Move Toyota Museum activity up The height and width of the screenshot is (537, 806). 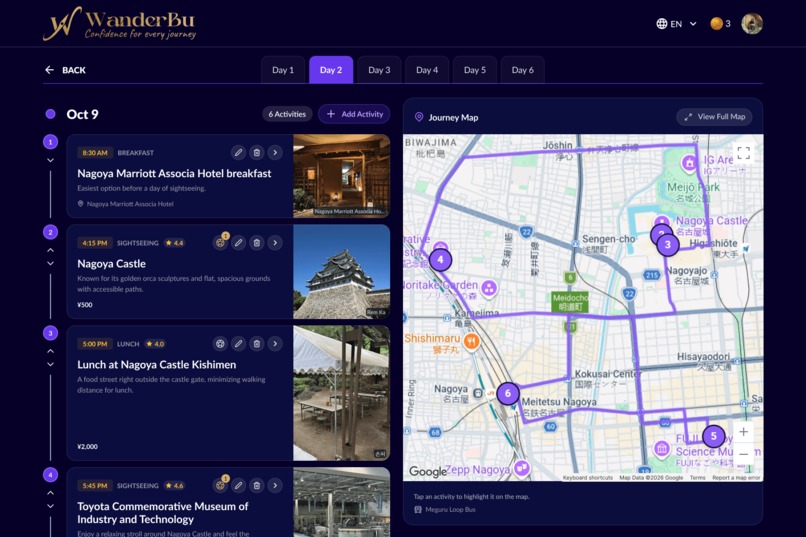pos(50,493)
